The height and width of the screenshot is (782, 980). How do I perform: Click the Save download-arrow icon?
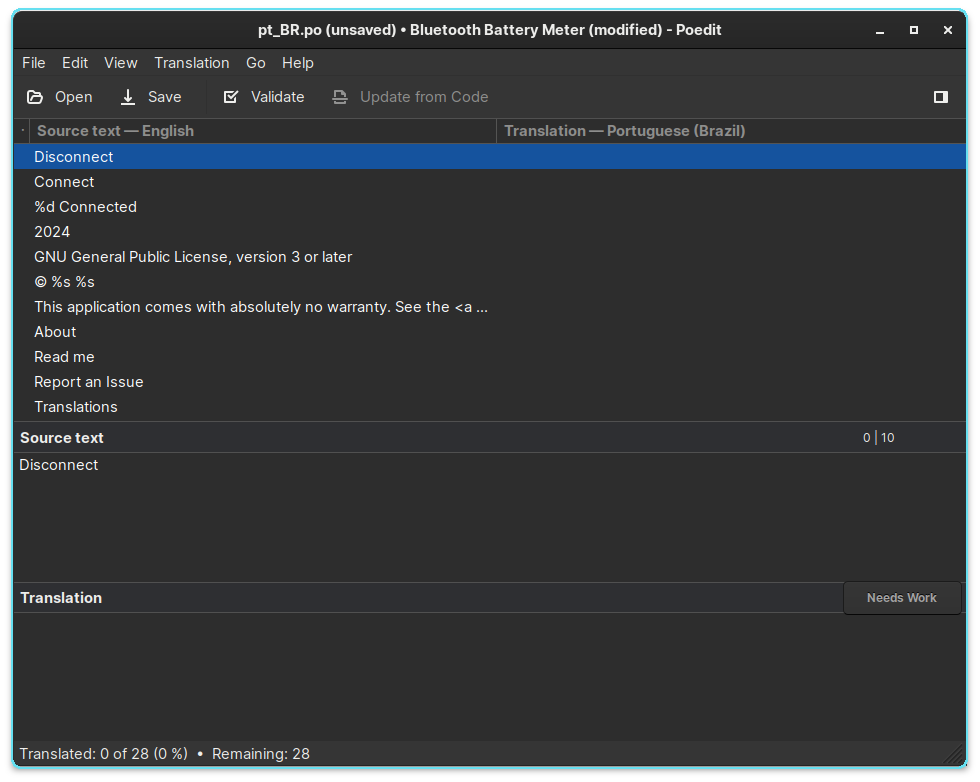coord(128,97)
